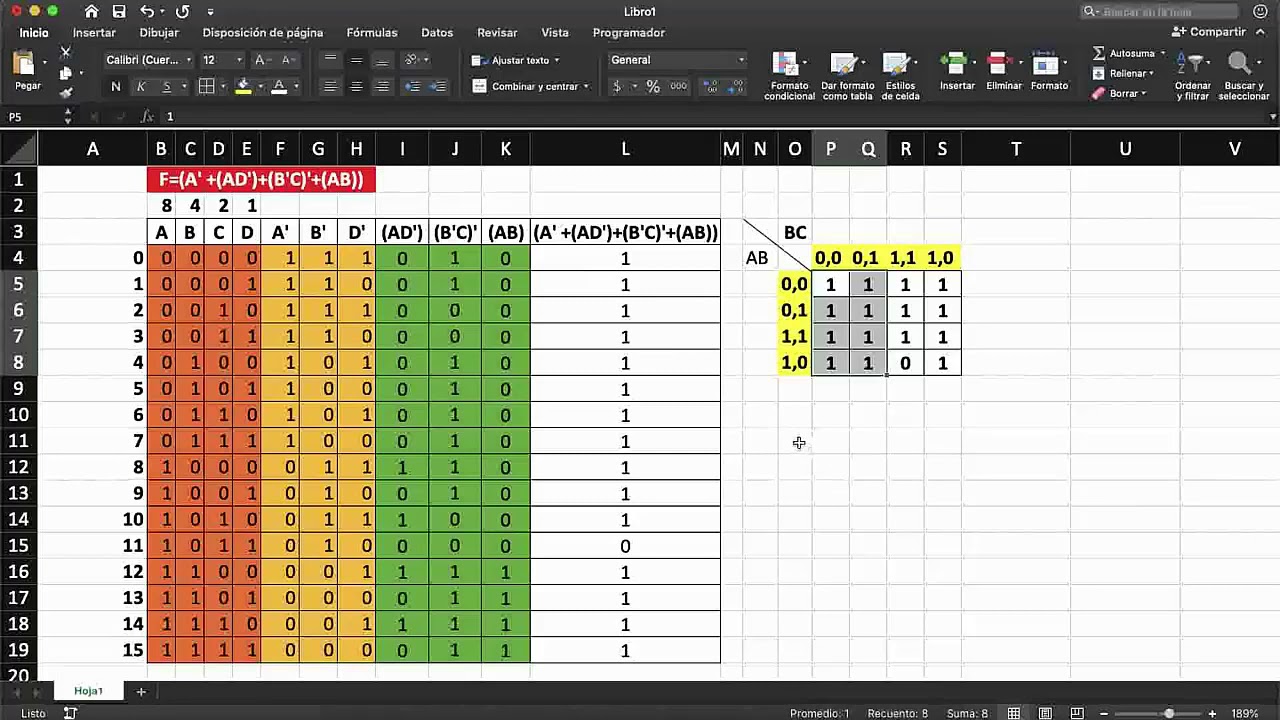Copy selection with the copy icon

click(x=65, y=72)
